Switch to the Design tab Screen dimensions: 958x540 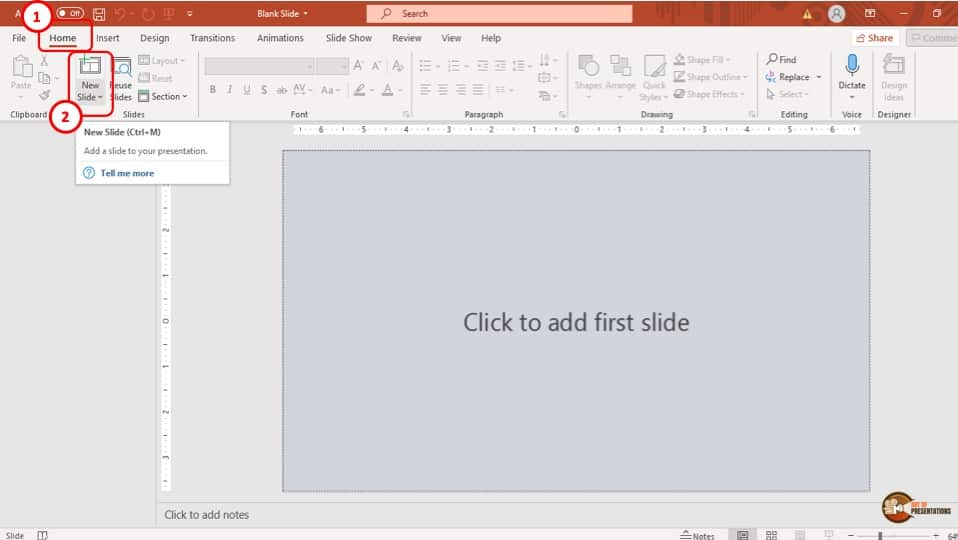click(x=155, y=38)
